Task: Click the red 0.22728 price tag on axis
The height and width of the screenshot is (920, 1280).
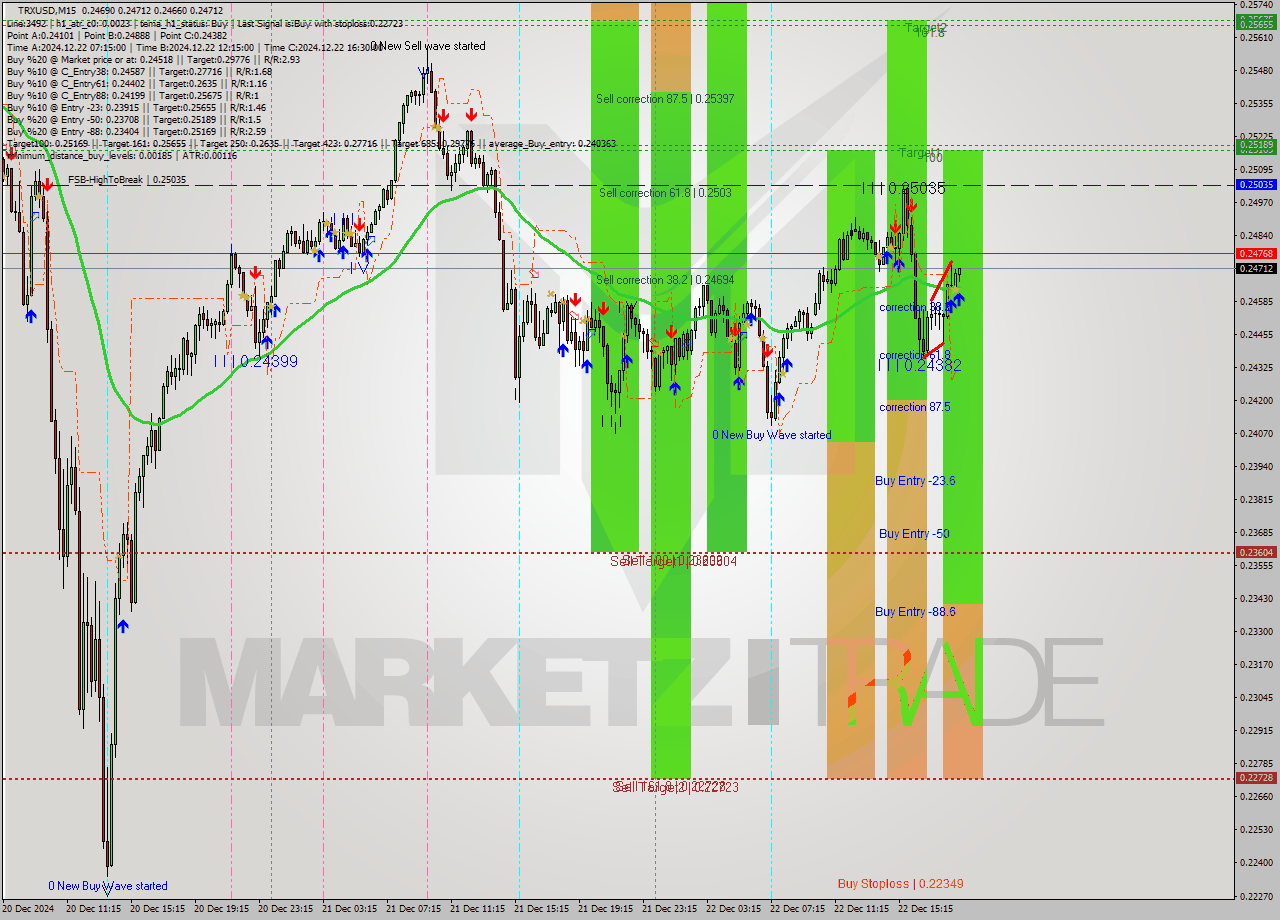Action: point(1257,777)
